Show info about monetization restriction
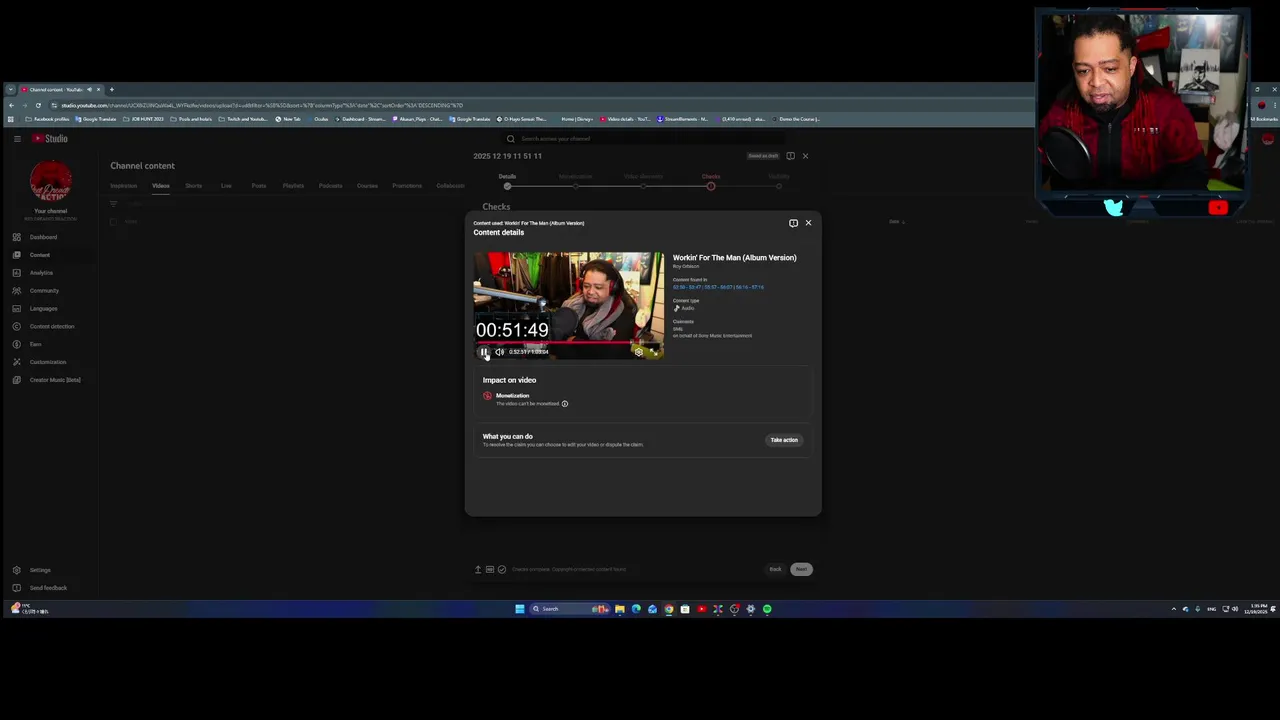 click(x=564, y=404)
